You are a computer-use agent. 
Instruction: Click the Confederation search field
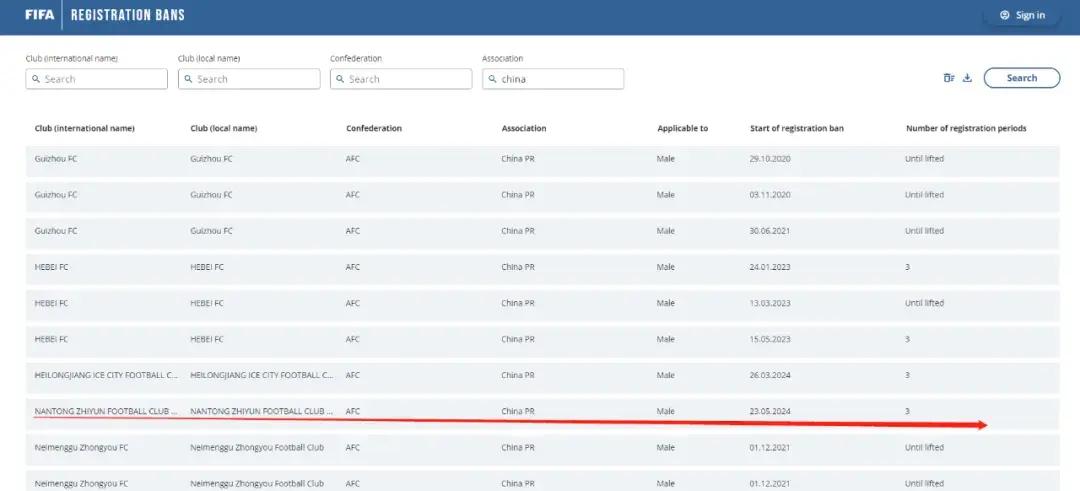[401, 79]
